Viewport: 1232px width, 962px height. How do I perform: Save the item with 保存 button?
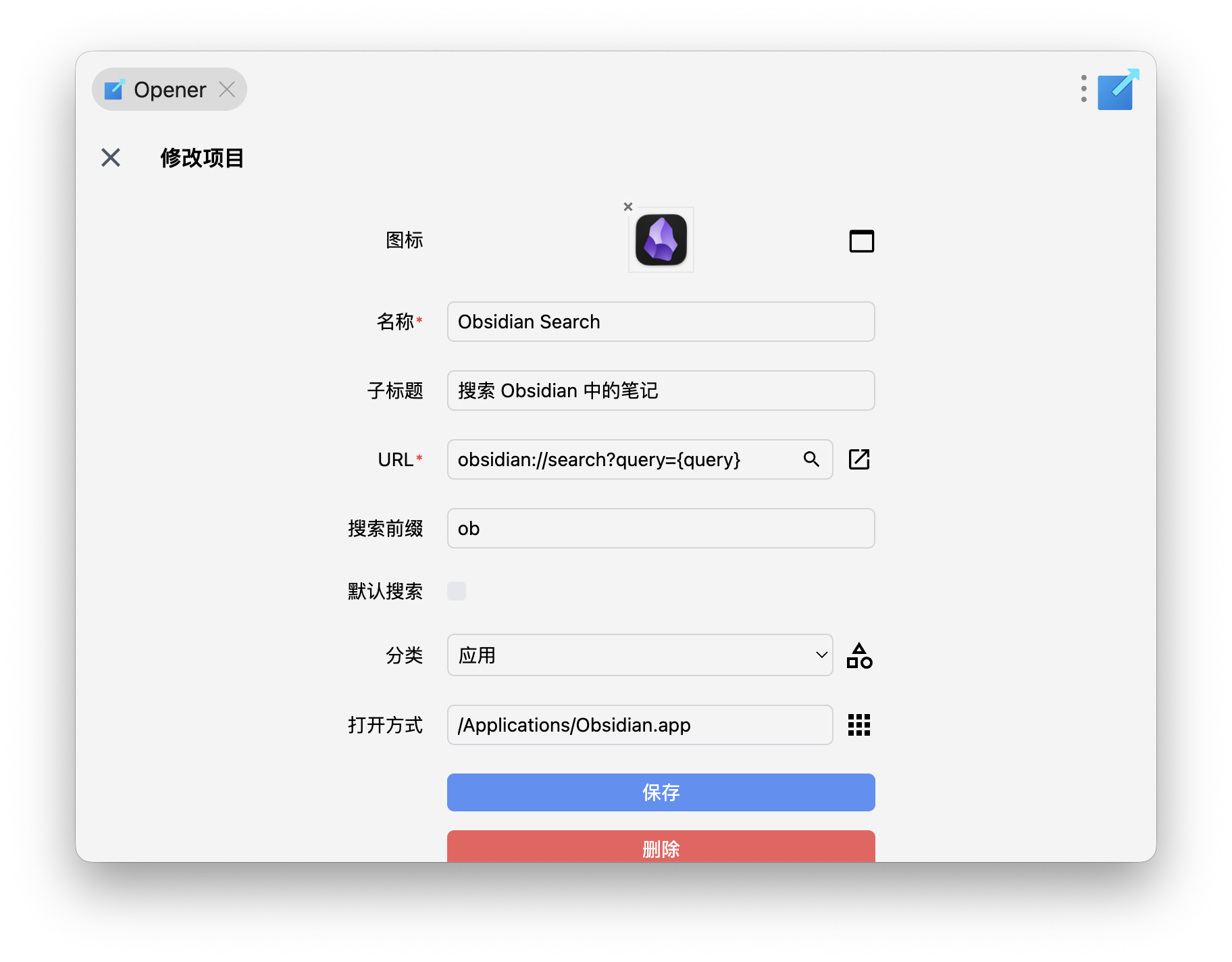661,792
